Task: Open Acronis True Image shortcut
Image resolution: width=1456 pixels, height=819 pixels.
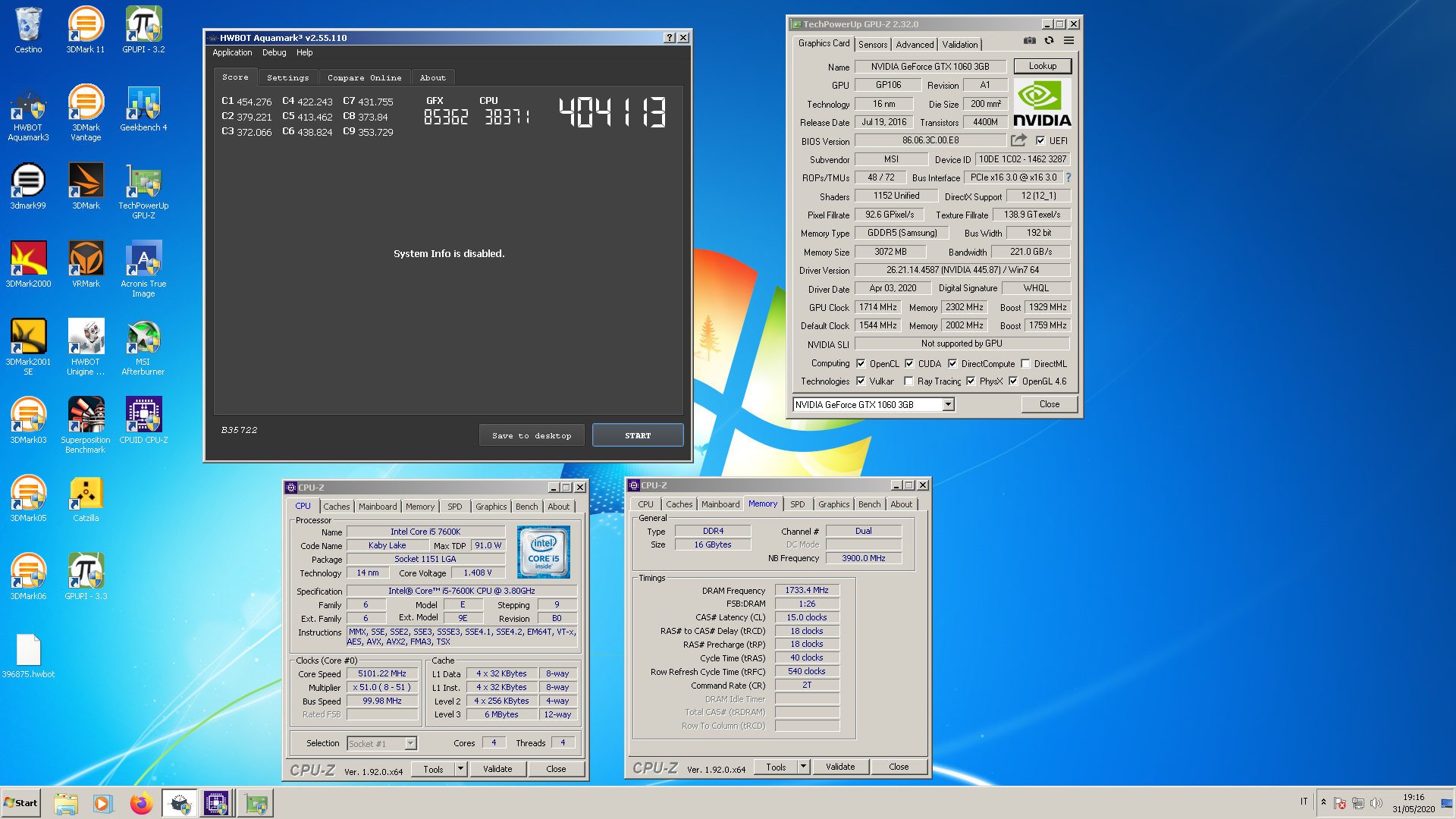Action: pyautogui.click(x=143, y=270)
